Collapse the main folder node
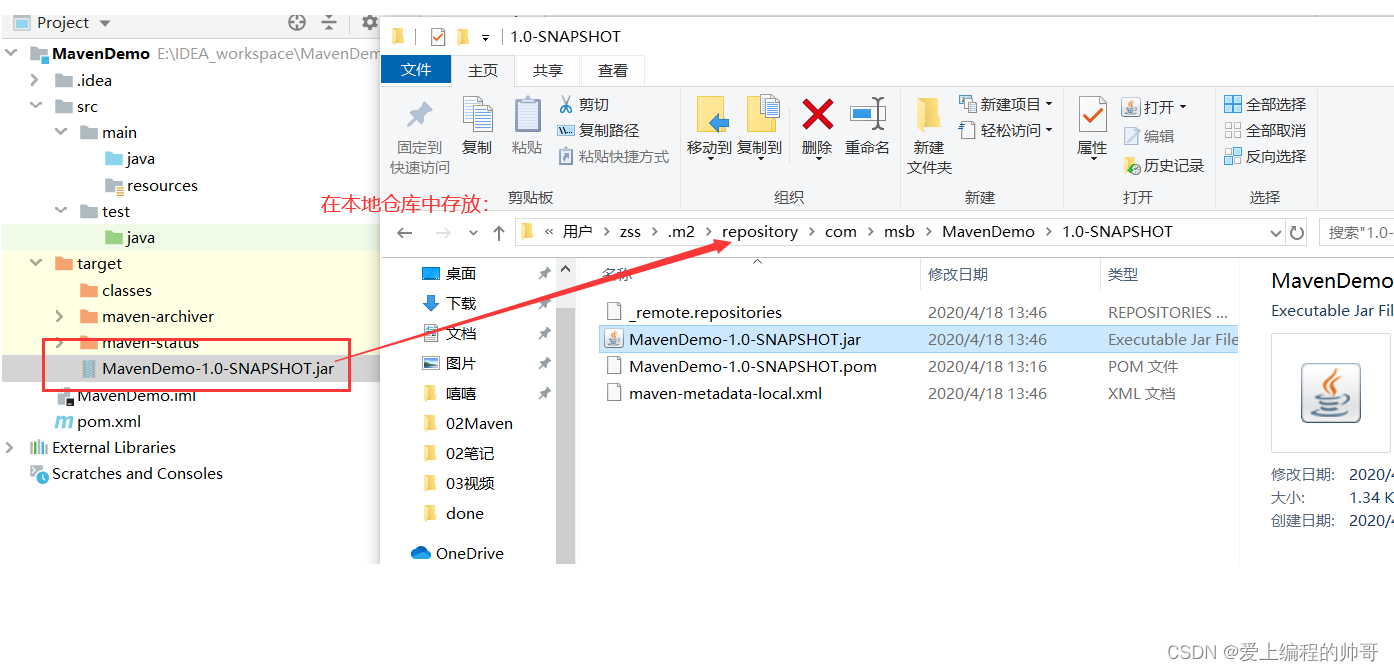 point(61,132)
